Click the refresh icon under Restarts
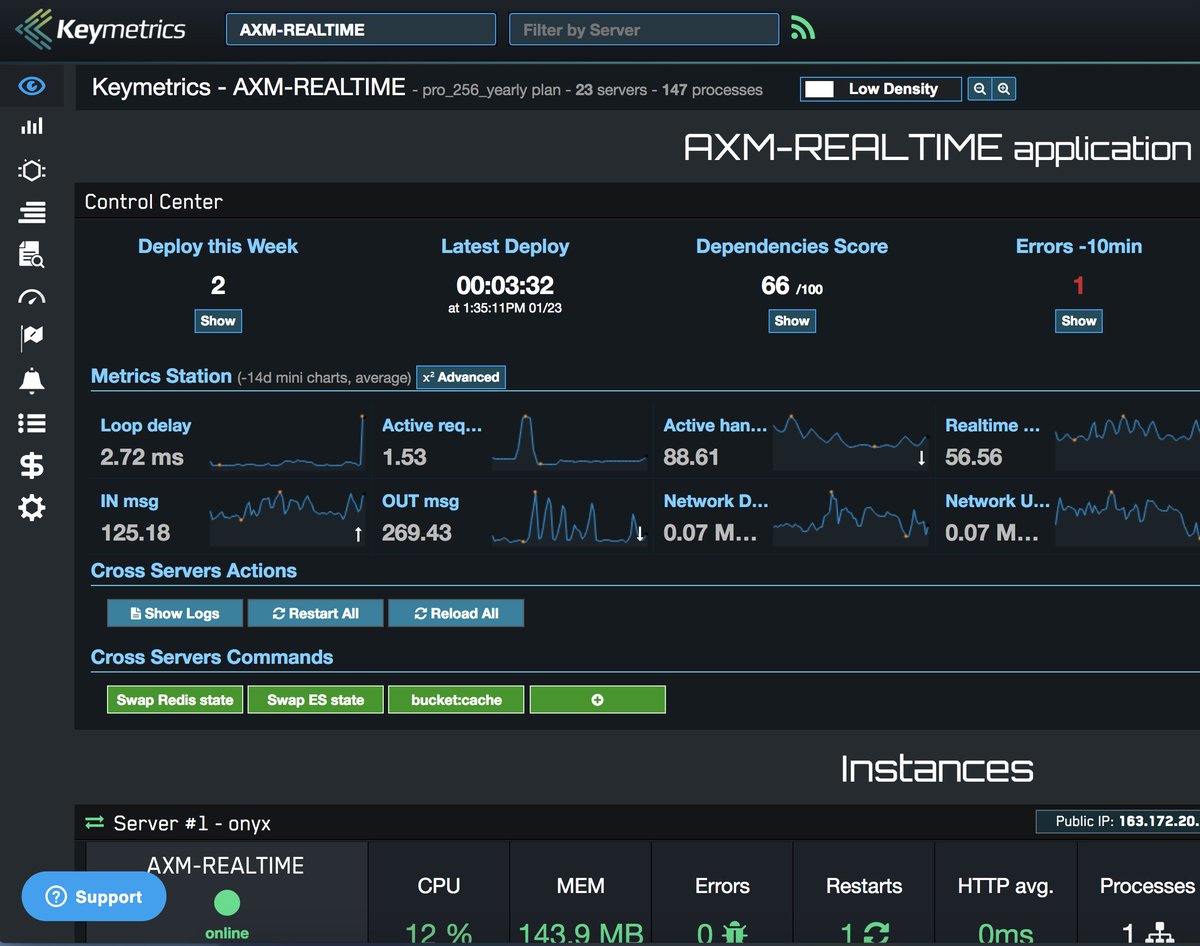This screenshot has width=1200, height=946. 876,934
